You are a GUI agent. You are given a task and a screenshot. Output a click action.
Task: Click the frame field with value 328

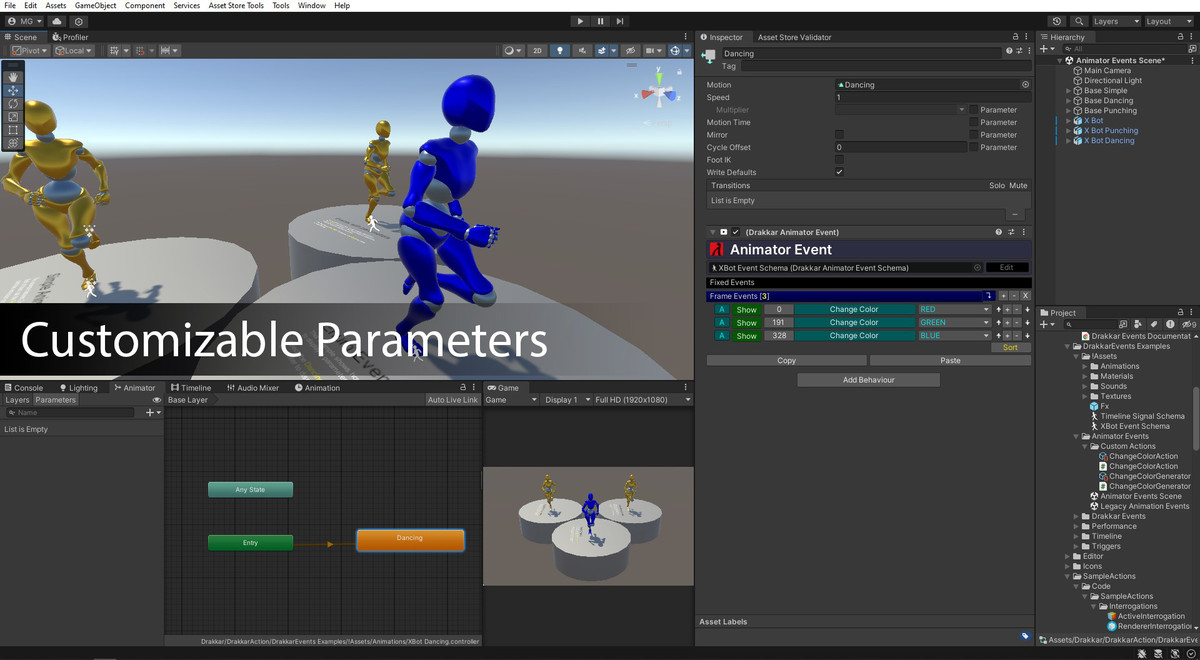click(x=778, y=336)
